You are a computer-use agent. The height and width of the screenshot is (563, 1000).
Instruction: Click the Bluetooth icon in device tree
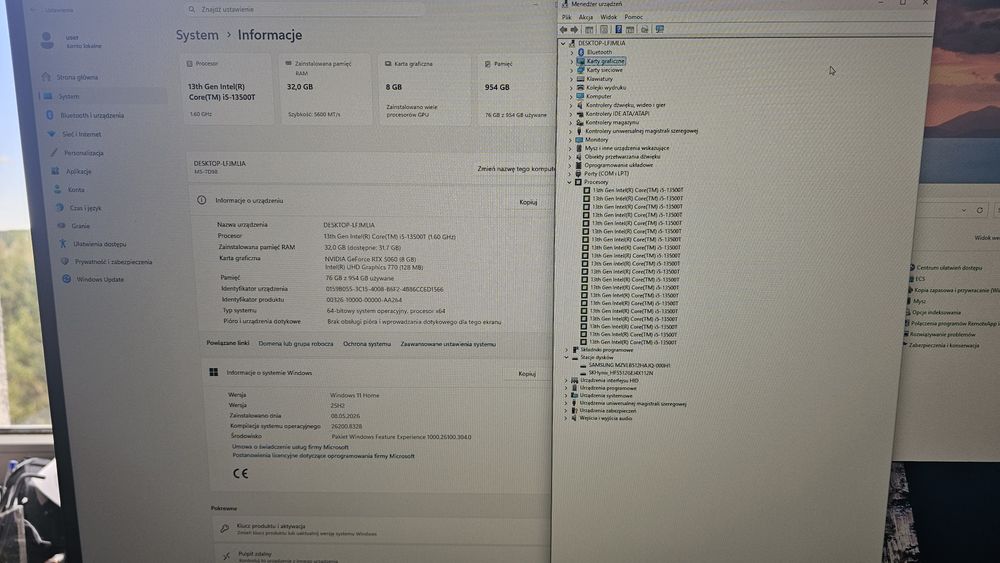(581, 52)
